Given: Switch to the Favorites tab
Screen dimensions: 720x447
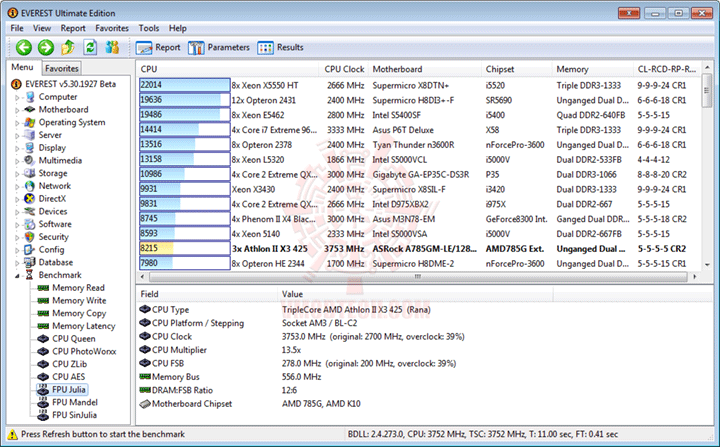Looking at the screenshot, I should click(x=62, y=68).
